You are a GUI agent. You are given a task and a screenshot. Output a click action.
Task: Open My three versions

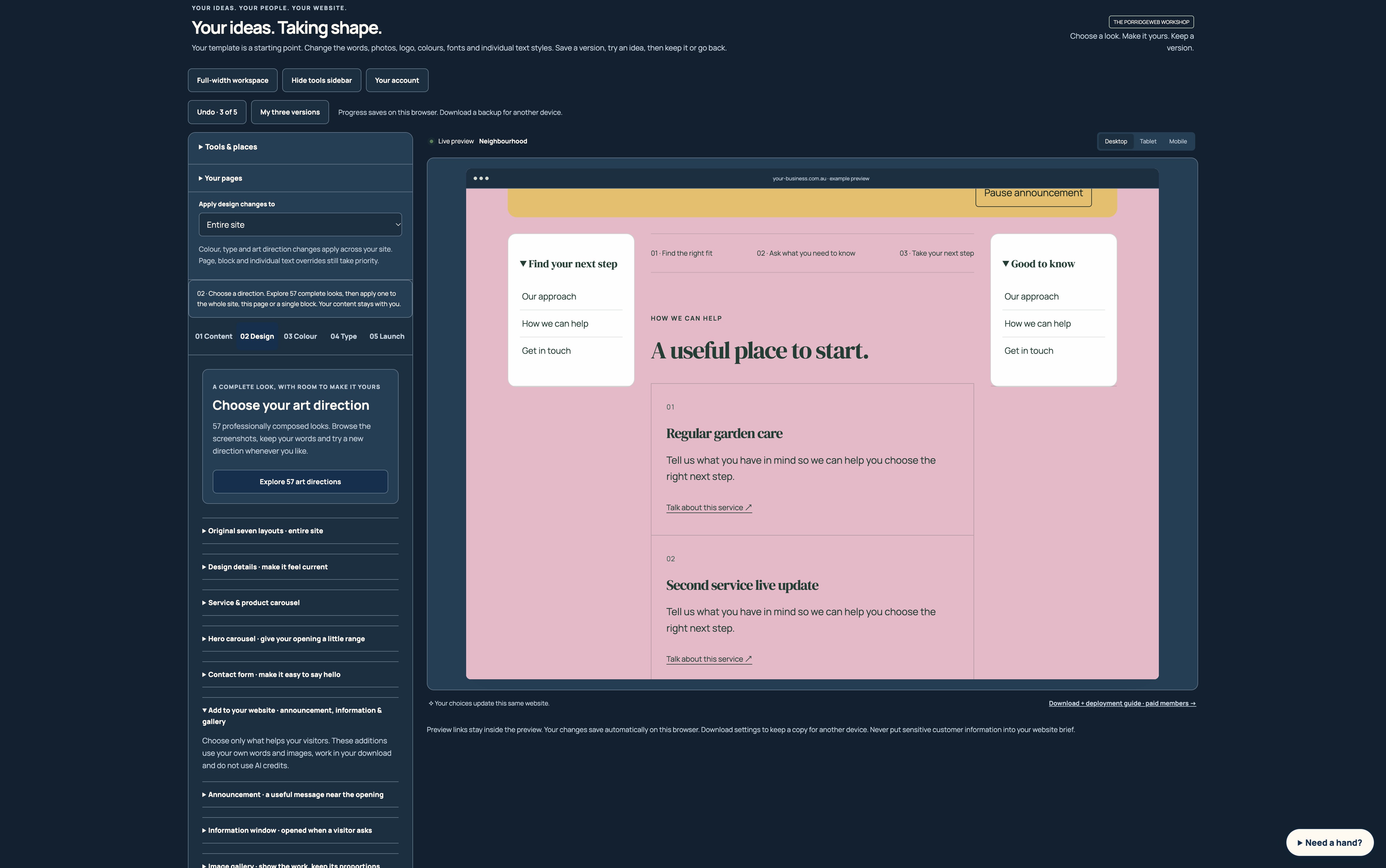[x=290, y=112]
